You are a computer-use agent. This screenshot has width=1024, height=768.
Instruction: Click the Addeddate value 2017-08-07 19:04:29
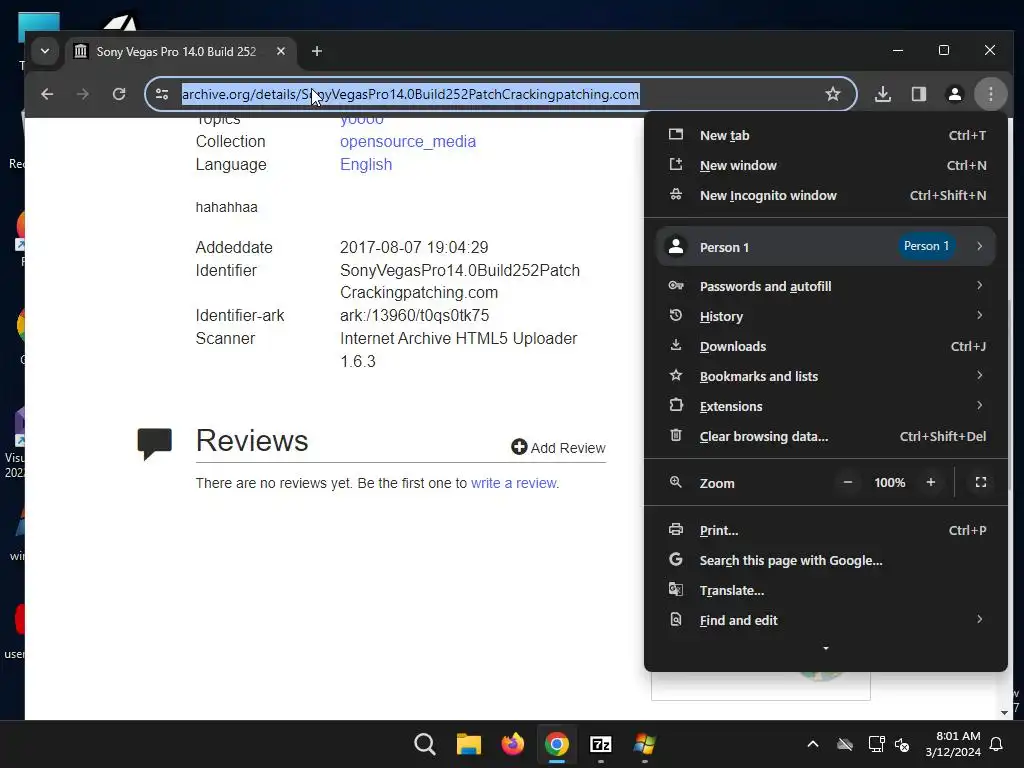[414, 248]
